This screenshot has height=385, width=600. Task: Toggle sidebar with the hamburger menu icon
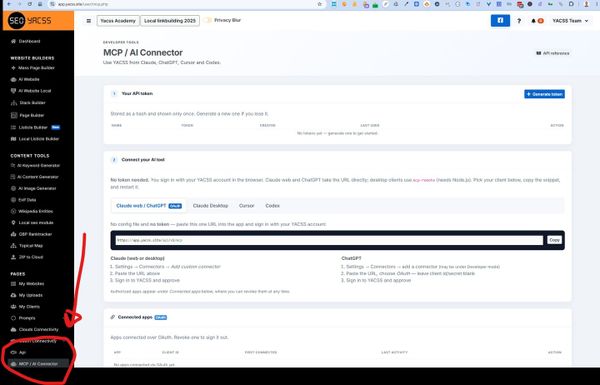click(88, 21)
